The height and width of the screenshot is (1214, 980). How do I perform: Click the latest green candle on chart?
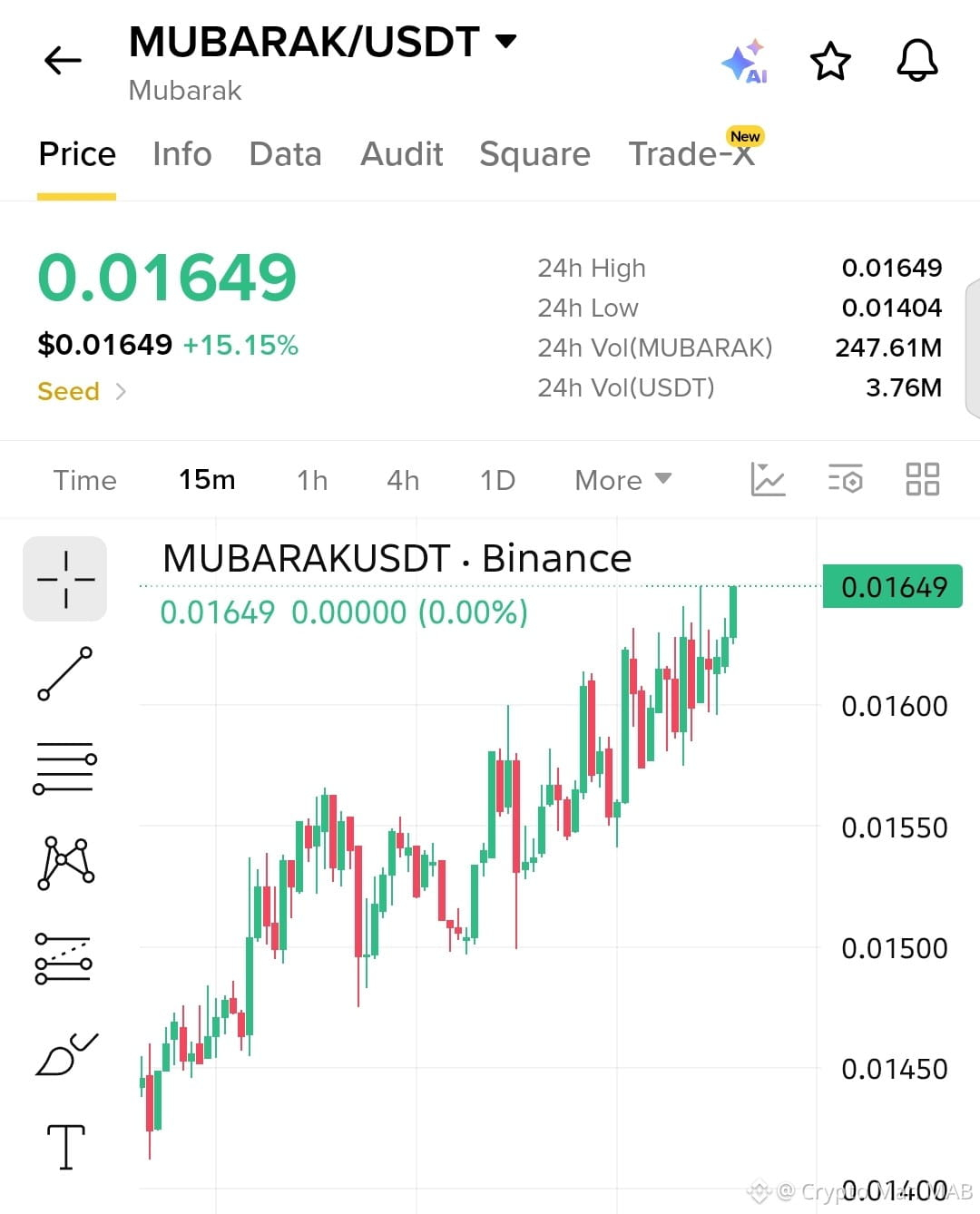click(x=733, y=613)
